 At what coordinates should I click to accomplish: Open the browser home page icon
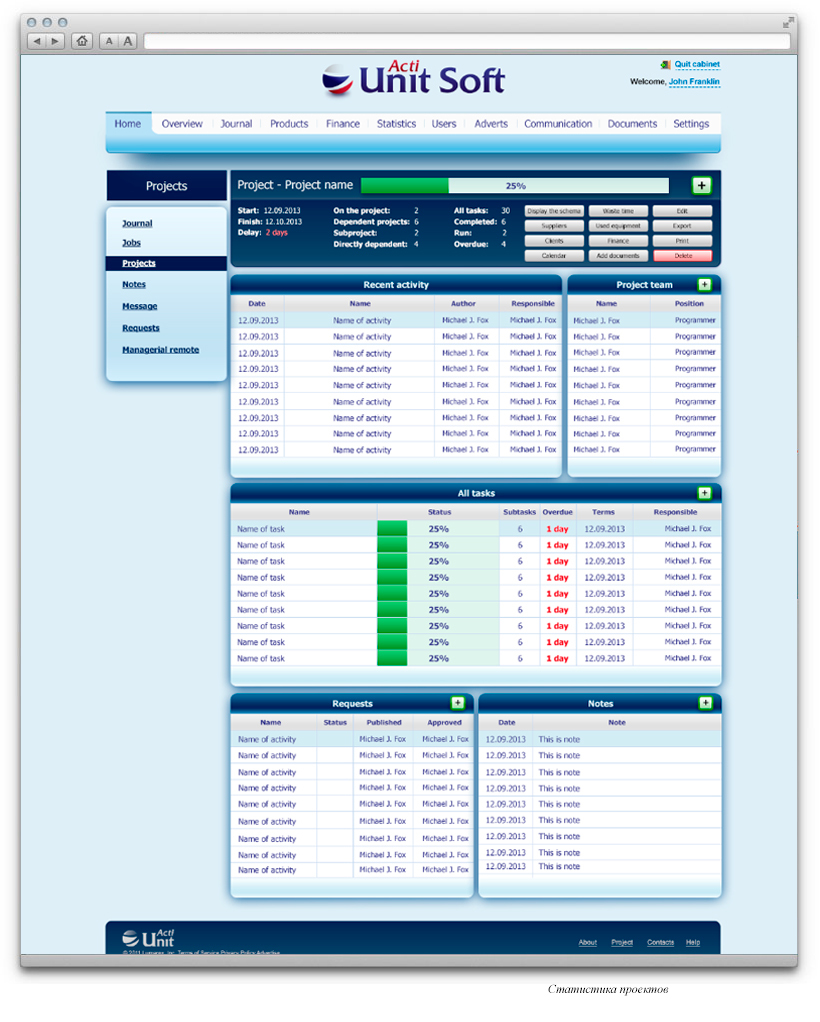pos(81,41)
